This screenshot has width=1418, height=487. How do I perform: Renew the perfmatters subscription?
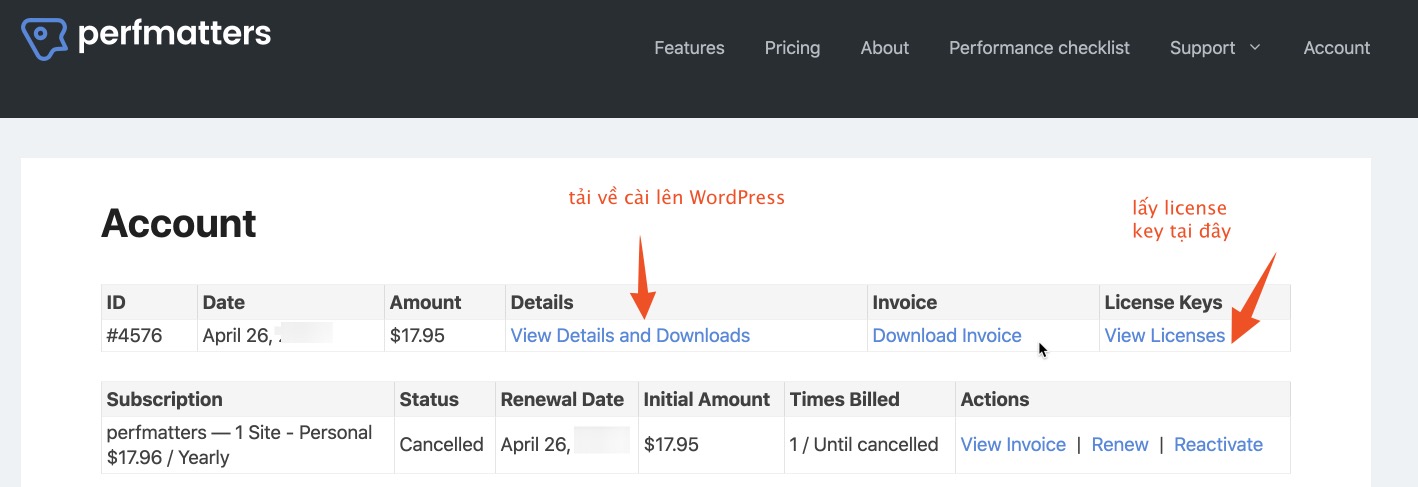1119,445
